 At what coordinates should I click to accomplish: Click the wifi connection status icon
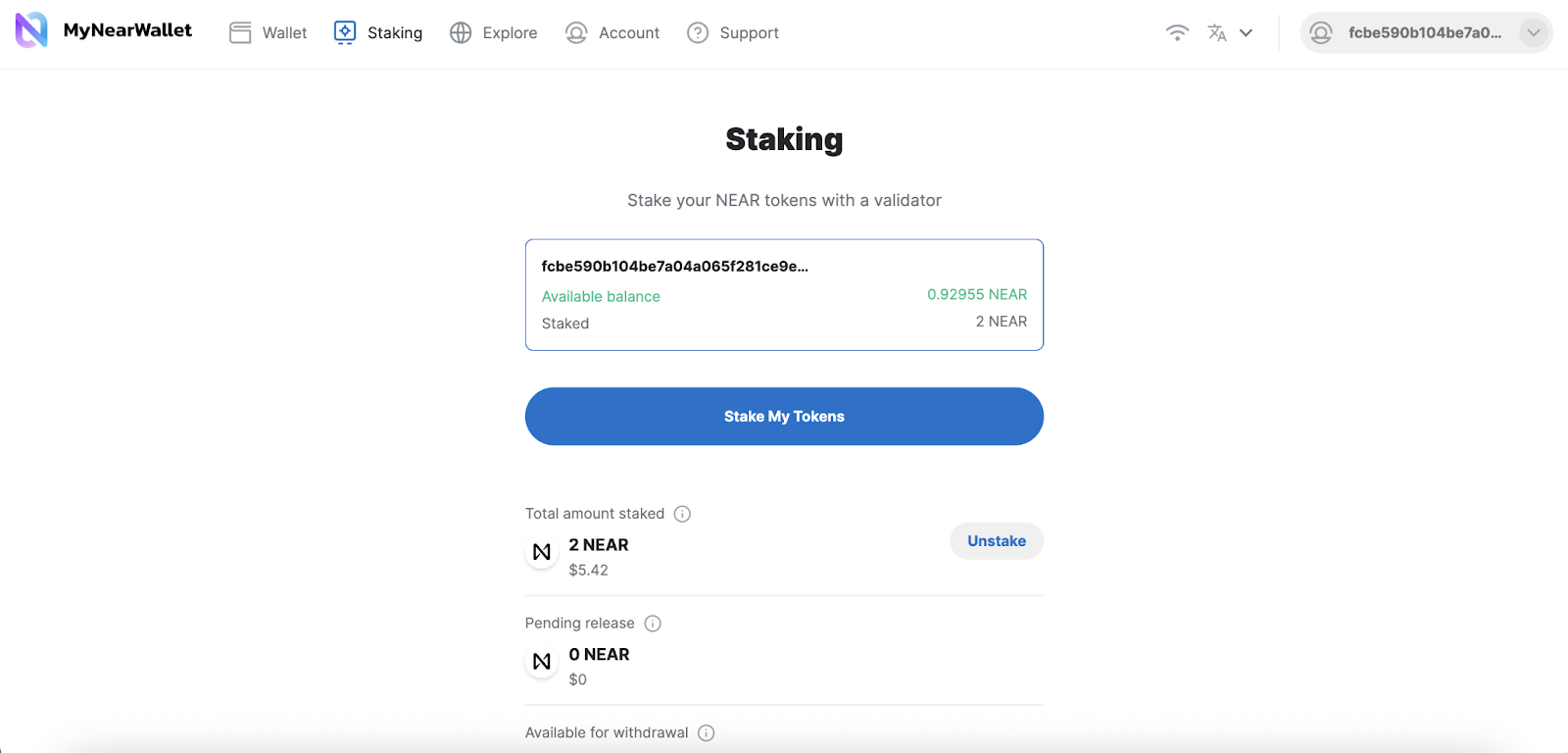1177,32
